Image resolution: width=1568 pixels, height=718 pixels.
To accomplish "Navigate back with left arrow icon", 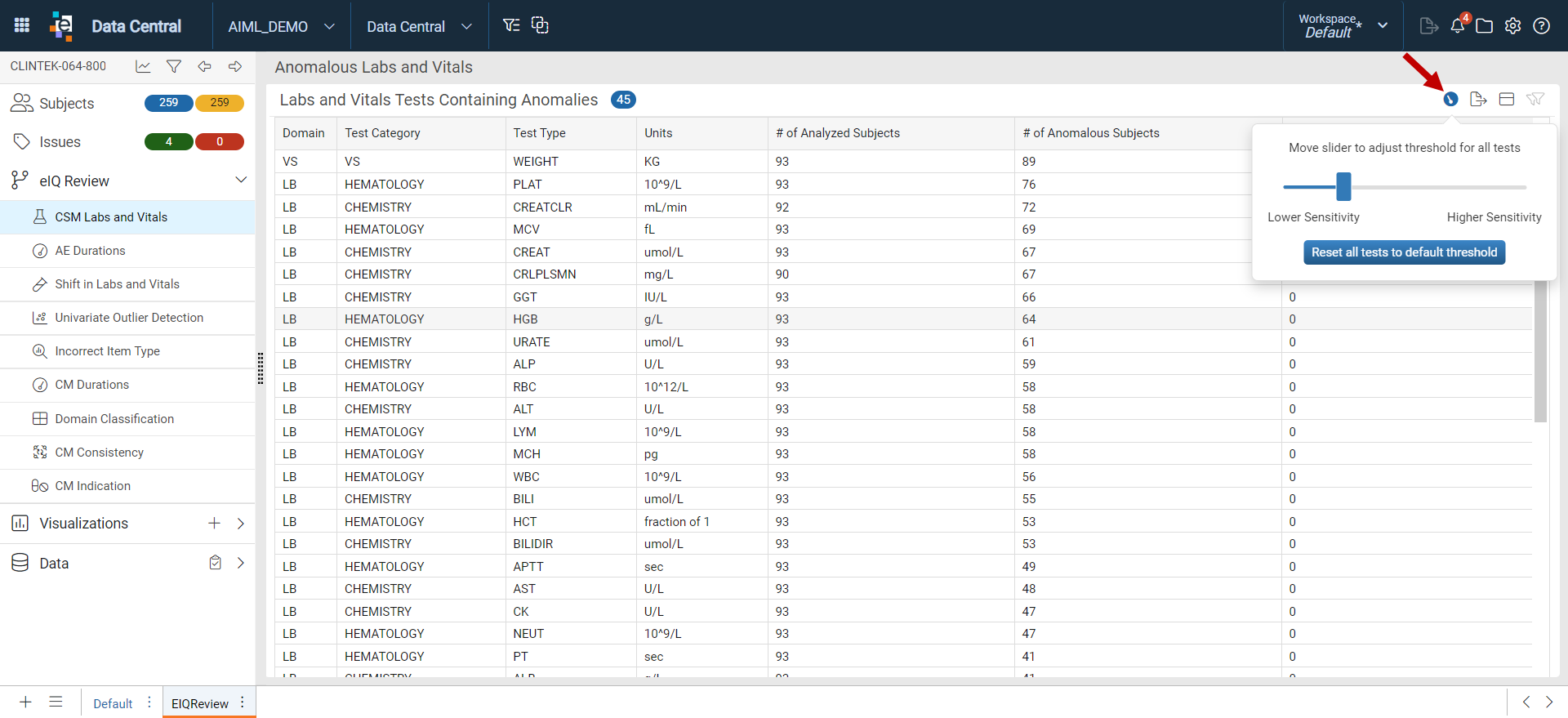I will [x=205, y=66].
